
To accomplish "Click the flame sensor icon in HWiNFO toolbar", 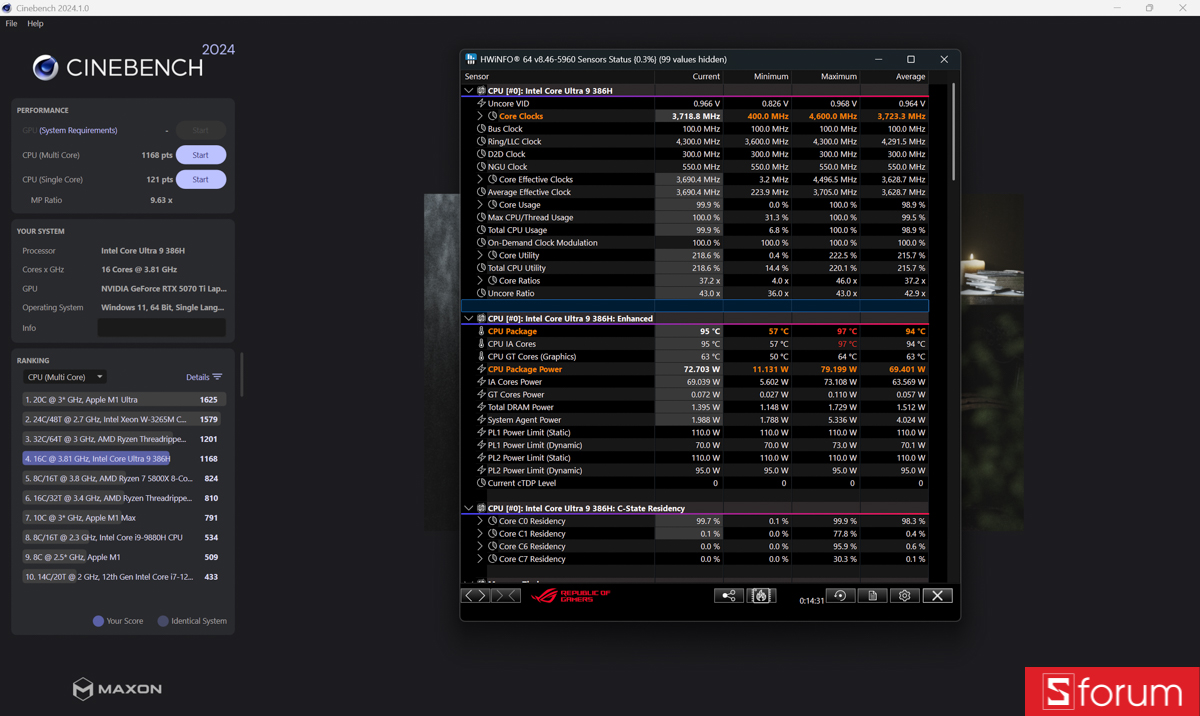I will tap(761, 596).
